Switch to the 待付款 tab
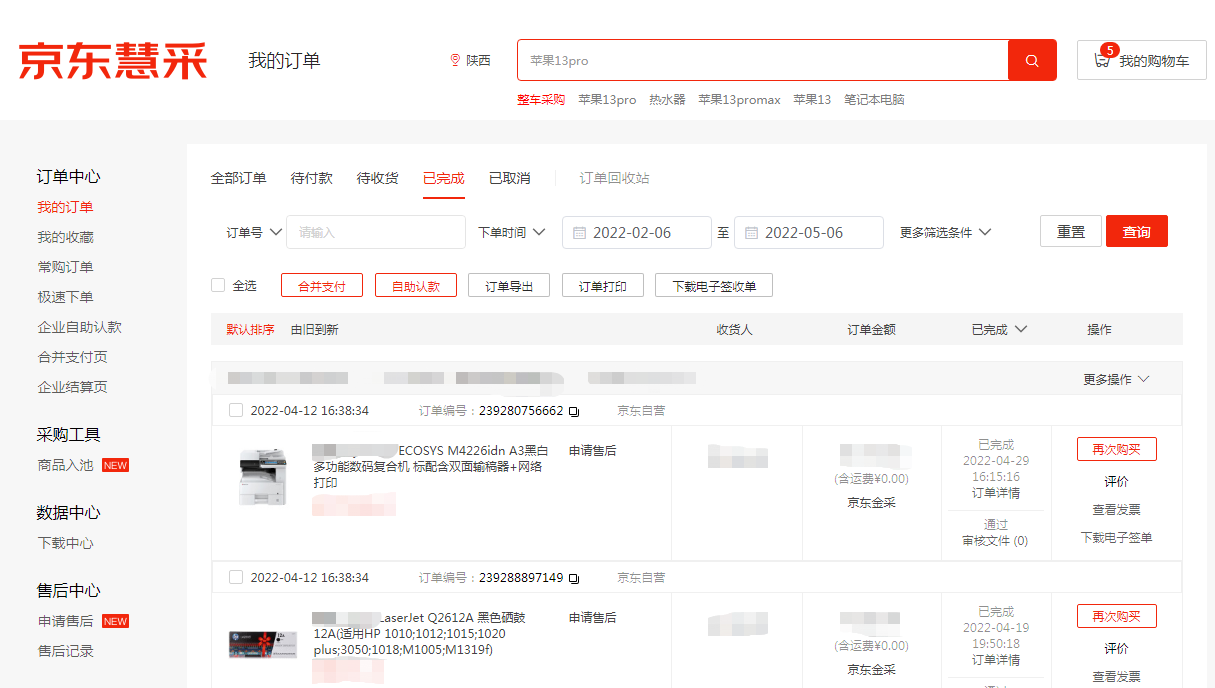 pyautogui.click(x=311, y=178)
